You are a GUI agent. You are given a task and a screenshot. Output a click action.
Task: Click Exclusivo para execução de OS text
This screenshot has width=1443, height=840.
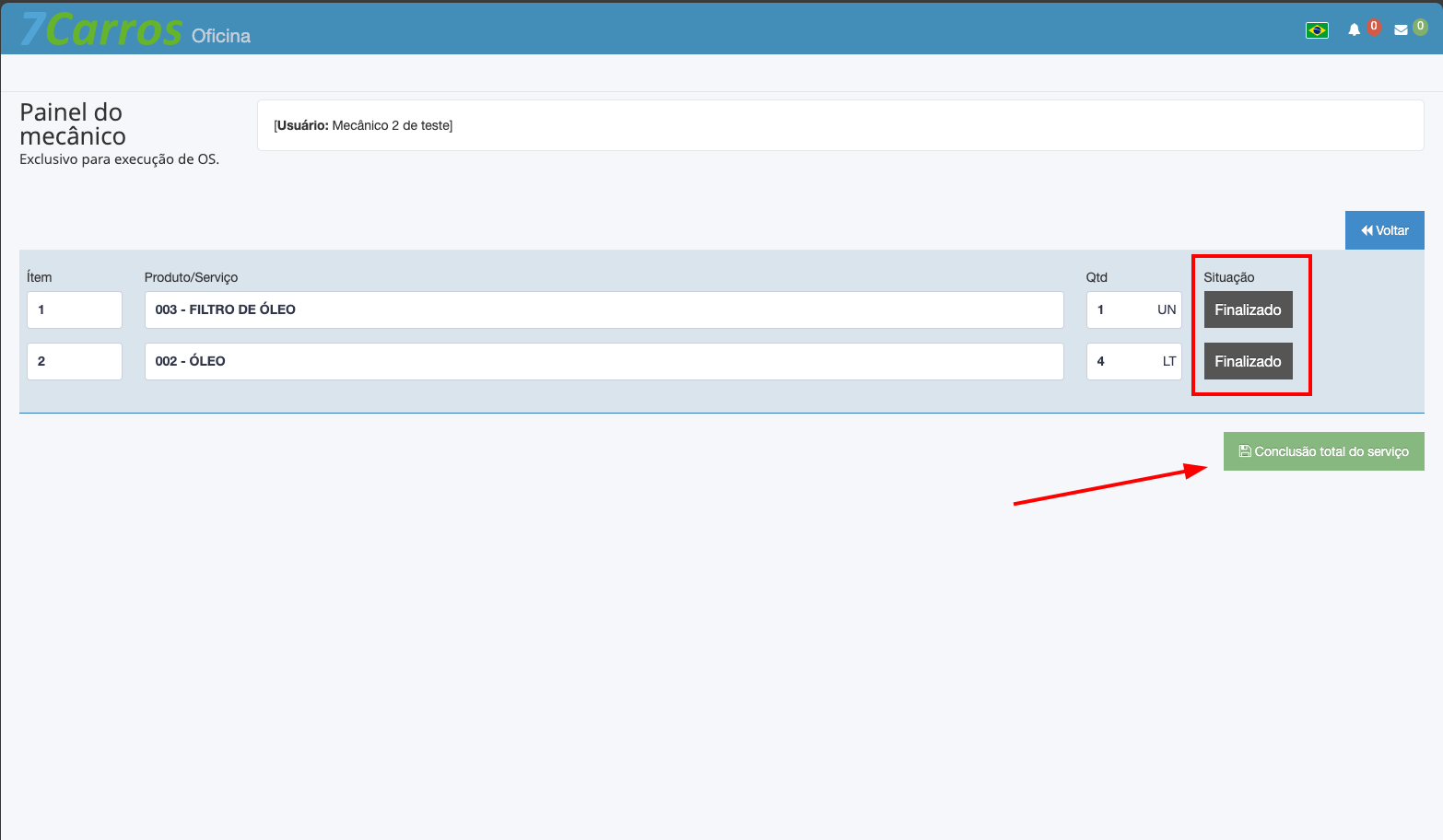(x=119, y=159)
